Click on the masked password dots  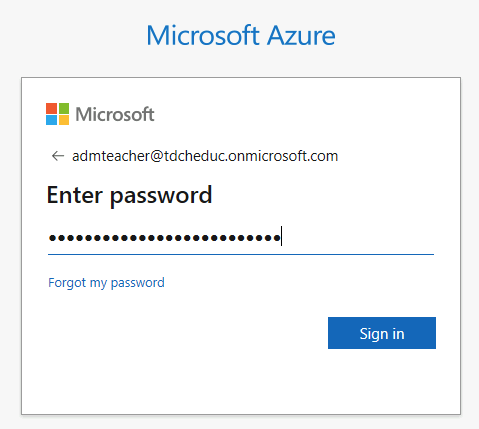coord(165,238)
